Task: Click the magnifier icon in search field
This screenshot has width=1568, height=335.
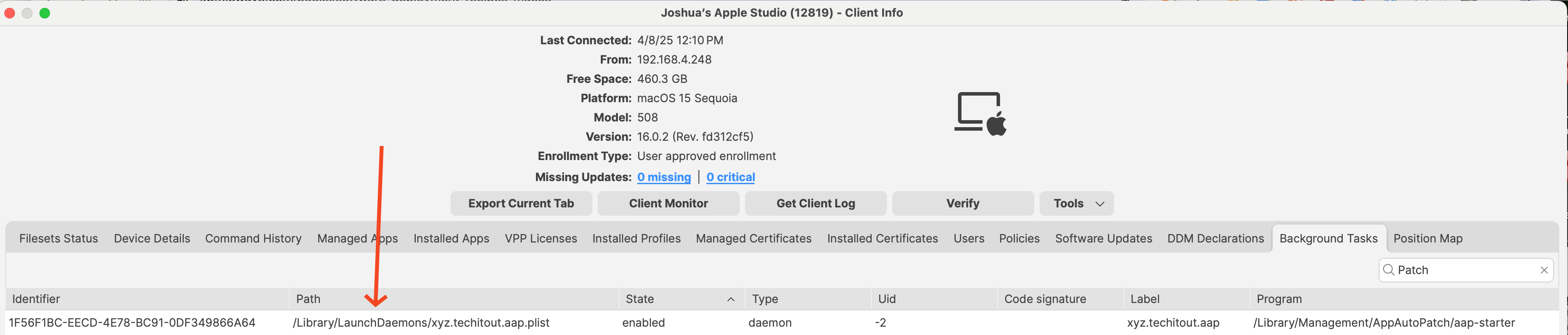Action: click(1388, 270)
